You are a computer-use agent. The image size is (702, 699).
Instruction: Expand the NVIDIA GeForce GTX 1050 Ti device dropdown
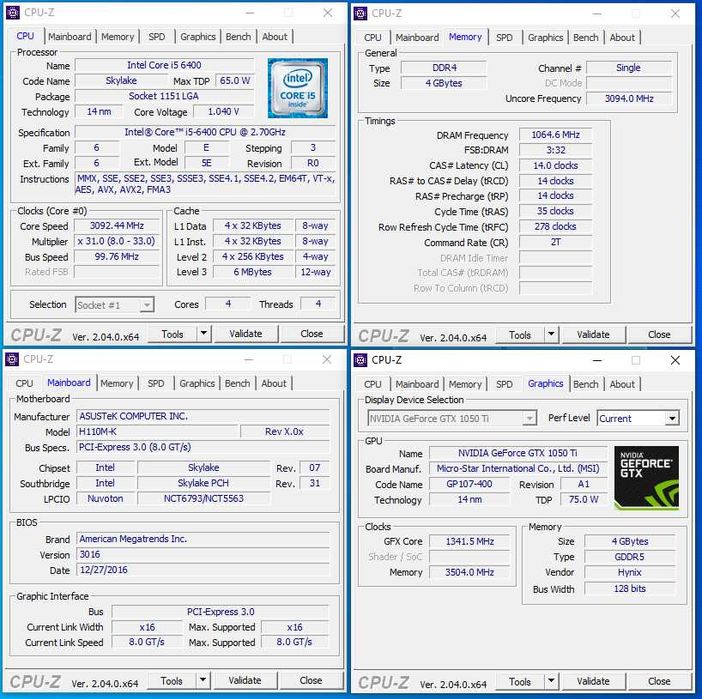point(529,419)
